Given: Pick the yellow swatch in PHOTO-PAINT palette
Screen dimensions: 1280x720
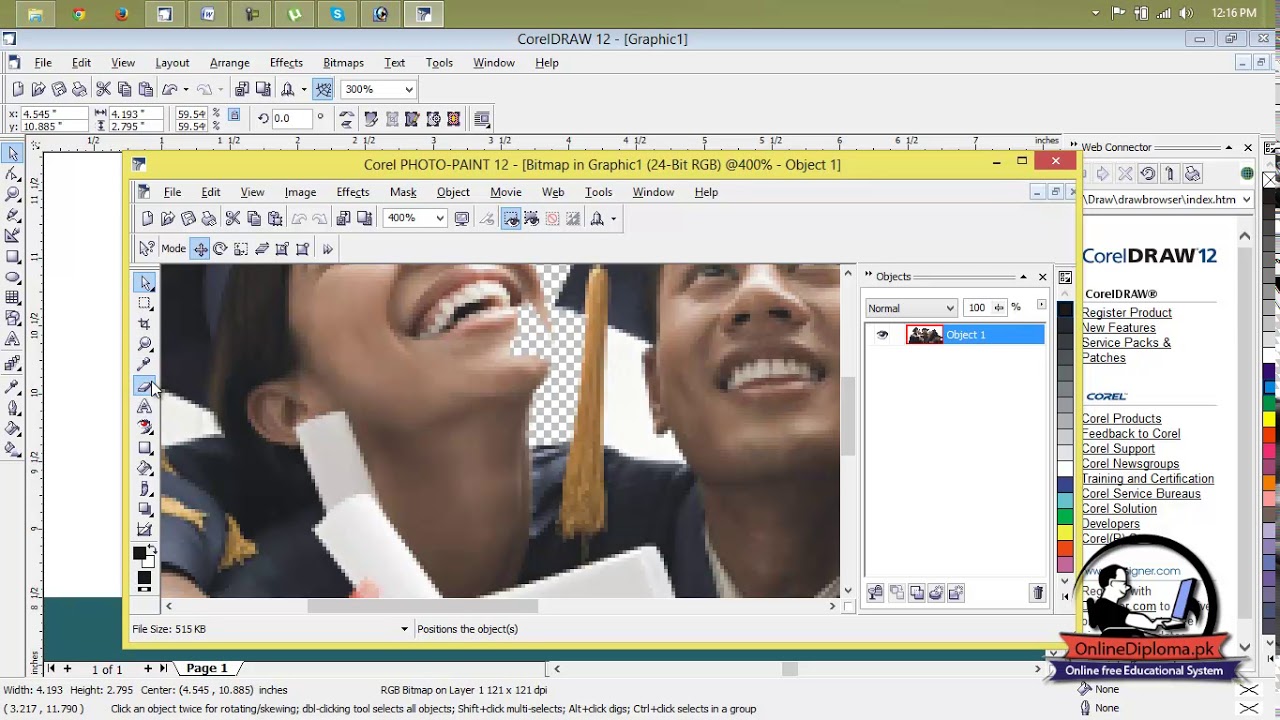Looking at the screenshot, I should coord(1065,531).
